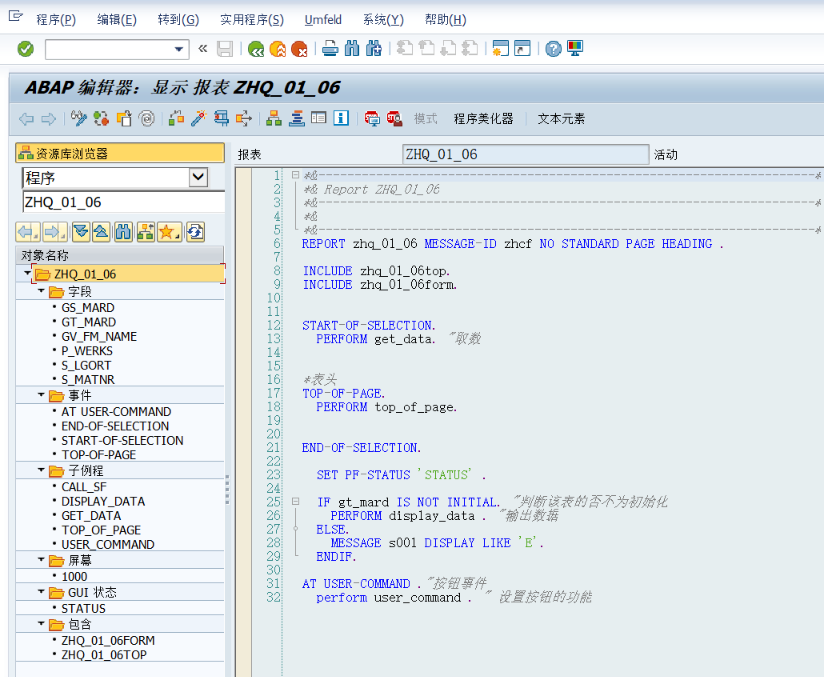Select the STATUS GUI status node
Screen dimensions: 824x677
(x=84, y=609)
